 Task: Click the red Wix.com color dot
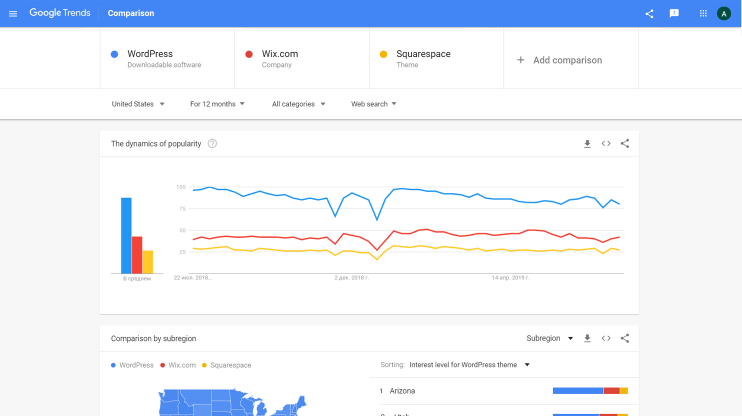pyautogui.click(x=249, y=54)
